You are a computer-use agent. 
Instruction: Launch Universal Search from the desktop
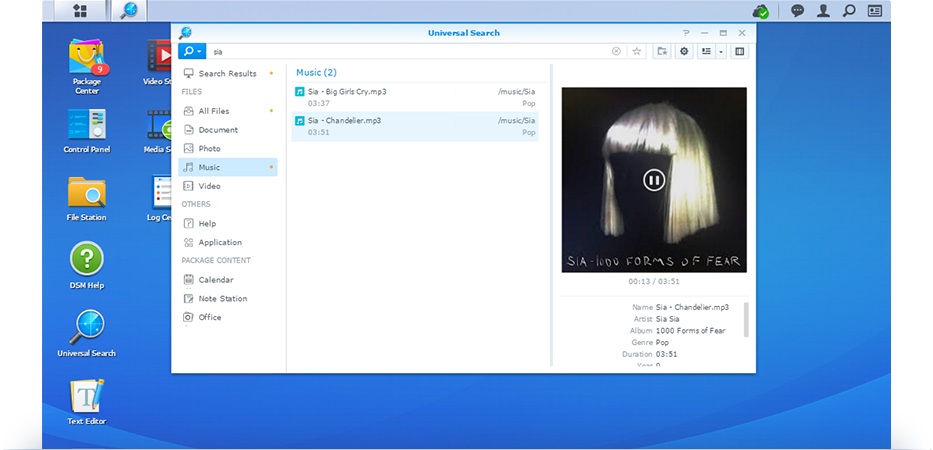click(87, 334)
